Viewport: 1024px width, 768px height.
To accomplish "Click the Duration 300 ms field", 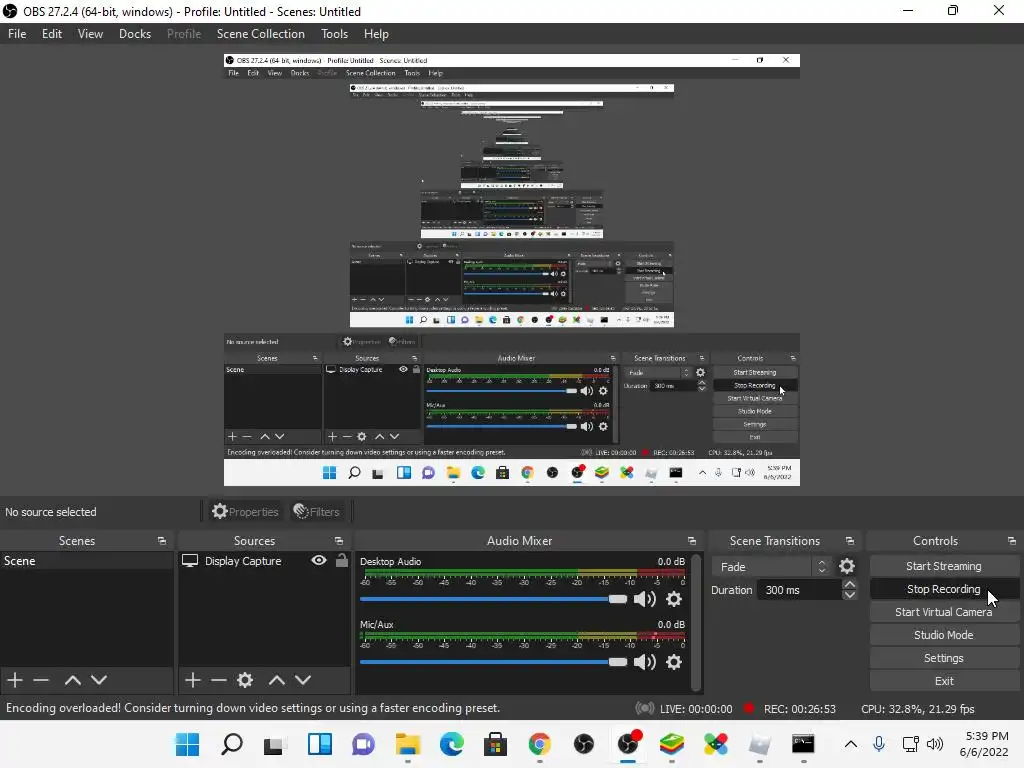I will click(799, 590).
